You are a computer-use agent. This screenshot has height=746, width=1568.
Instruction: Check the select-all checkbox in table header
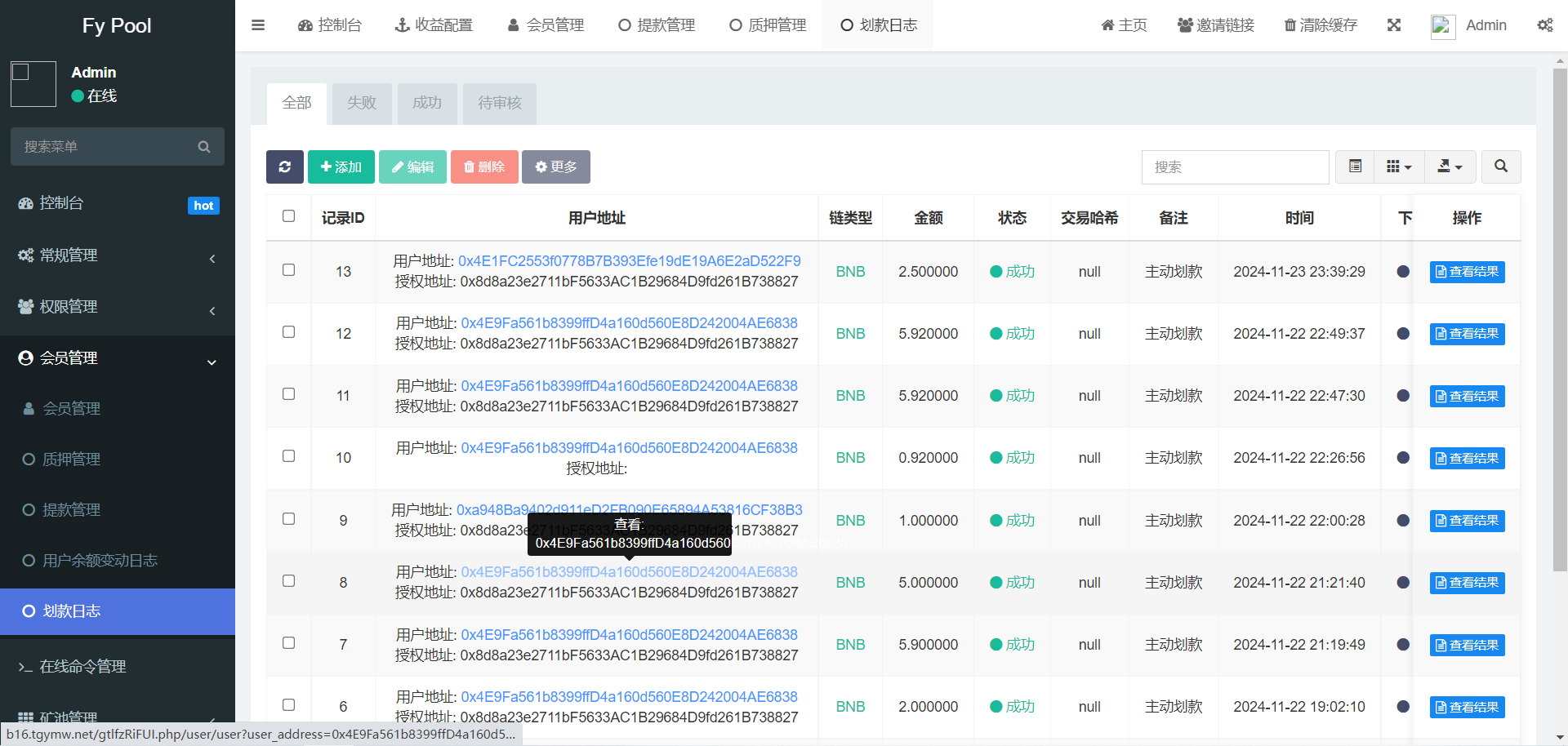(x=288, y=216)
